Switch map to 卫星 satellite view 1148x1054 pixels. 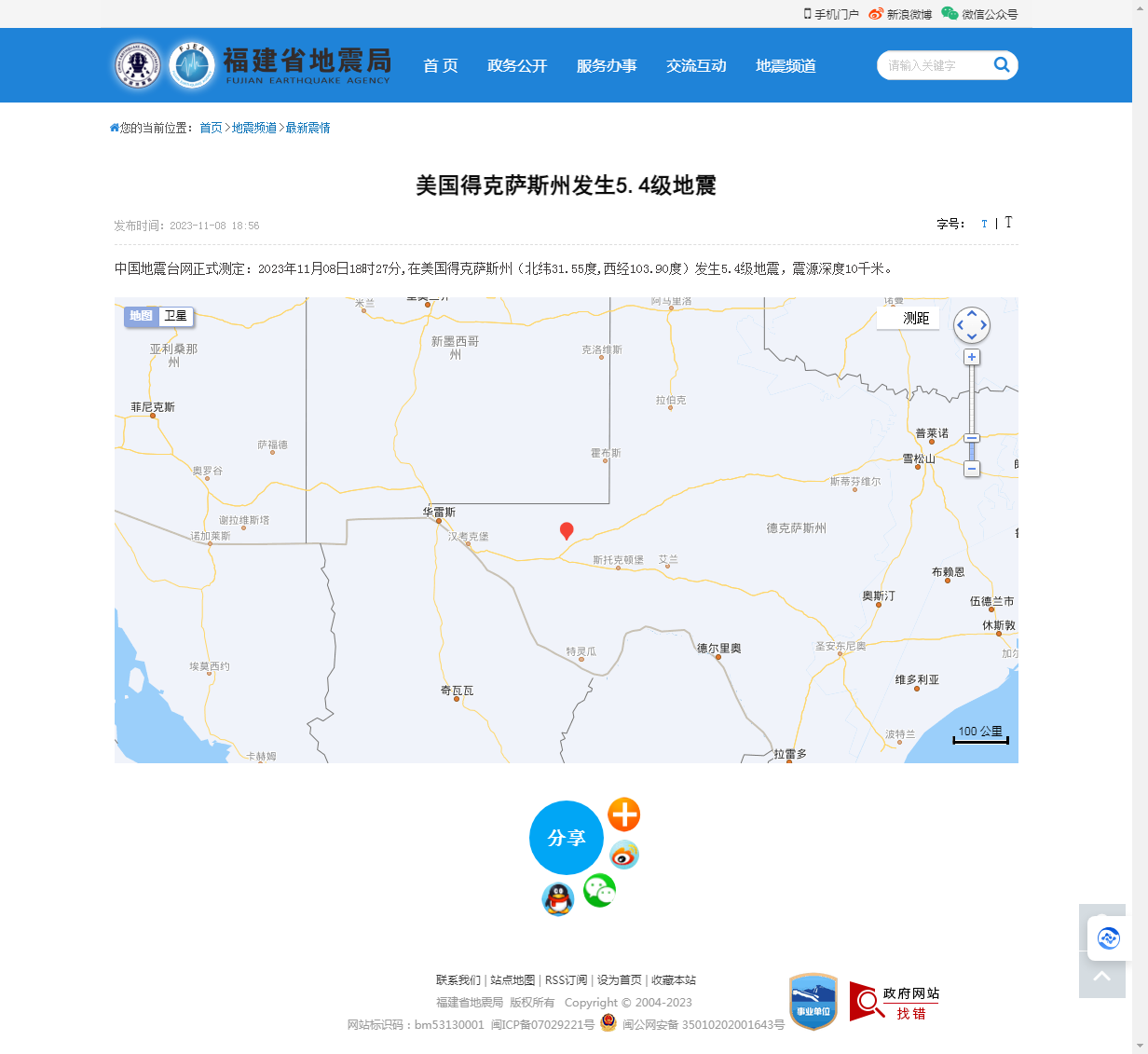pyautogui.click(x=176, y=316)
